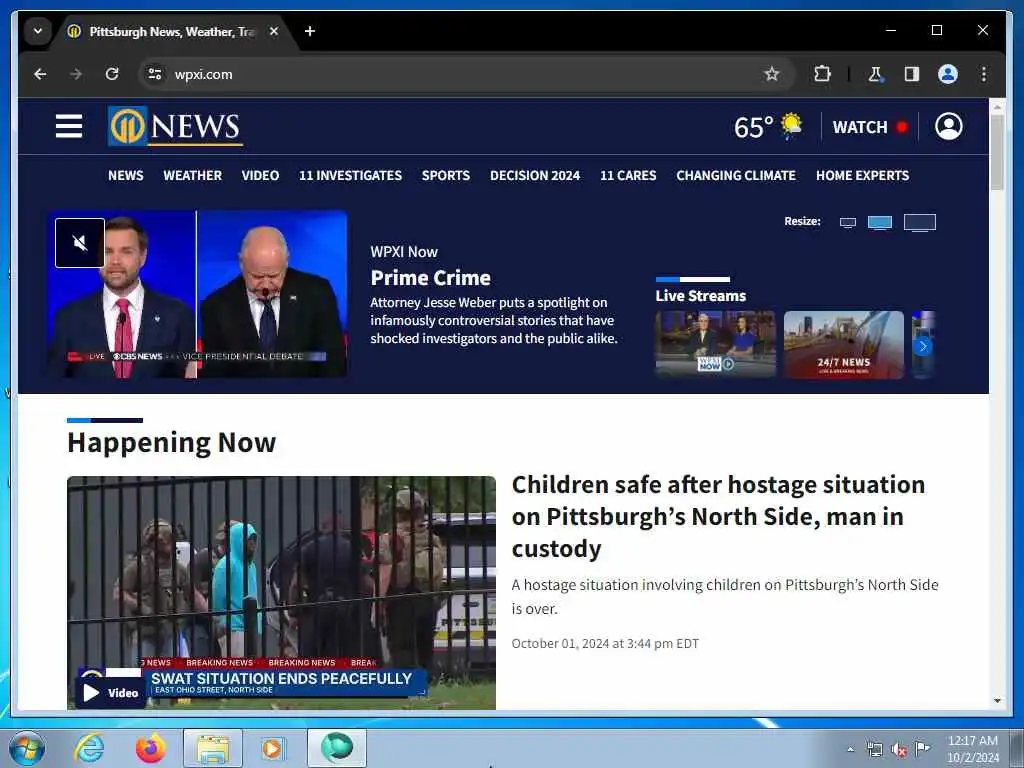This screenshot has height=768, width=1024.
Task: Open the 11 CARES section
Action: click(x=628, y=176)
